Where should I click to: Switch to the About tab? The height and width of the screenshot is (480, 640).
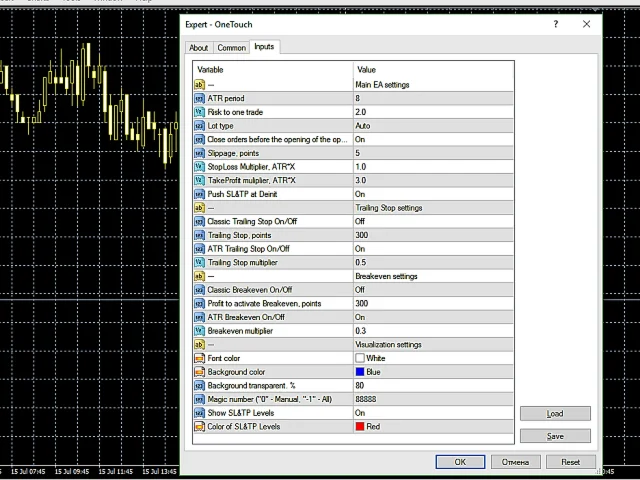tap(198, 48)
